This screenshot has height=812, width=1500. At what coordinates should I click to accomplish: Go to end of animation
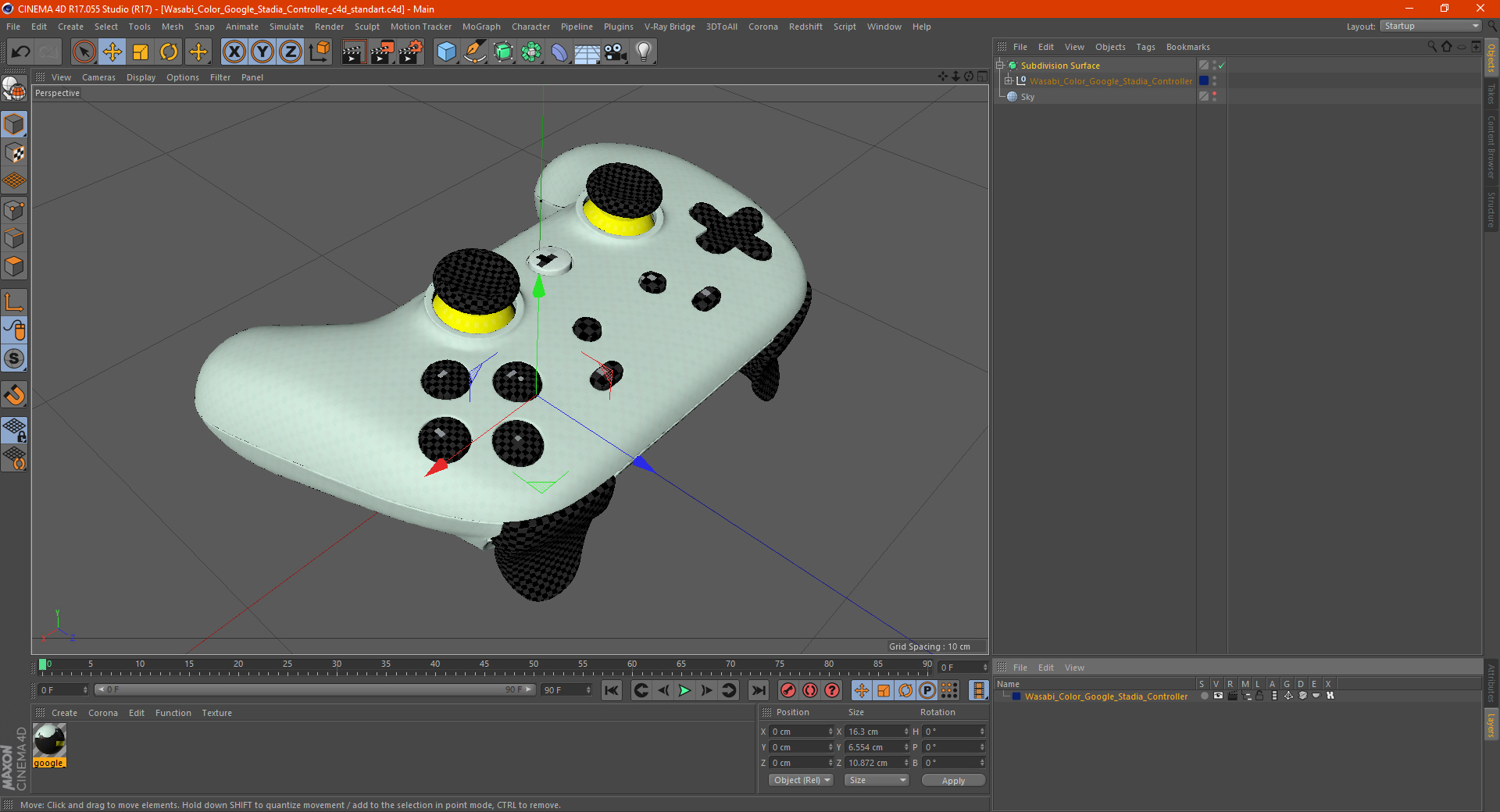pos(758,690)
